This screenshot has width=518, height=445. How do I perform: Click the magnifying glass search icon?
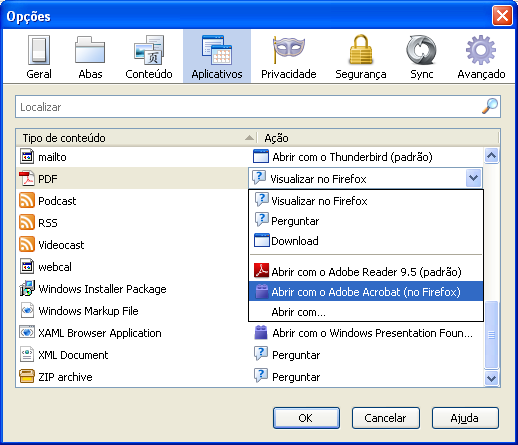[x=490, y=106]
